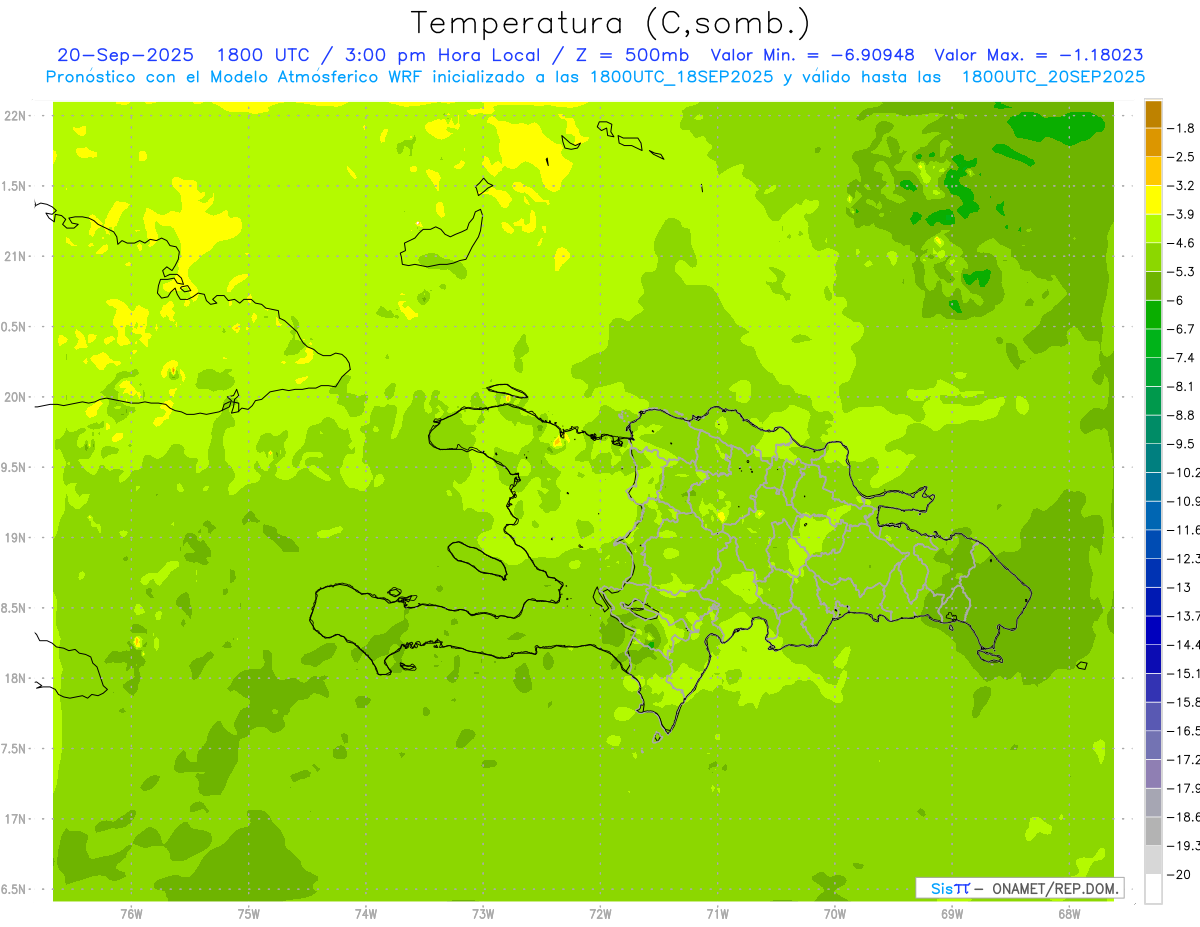The height and width of the screenshot is (927, 1200).
Task: Click the 1800UTC_18SEP2025 initialization time text
Action: pos(681,77)
